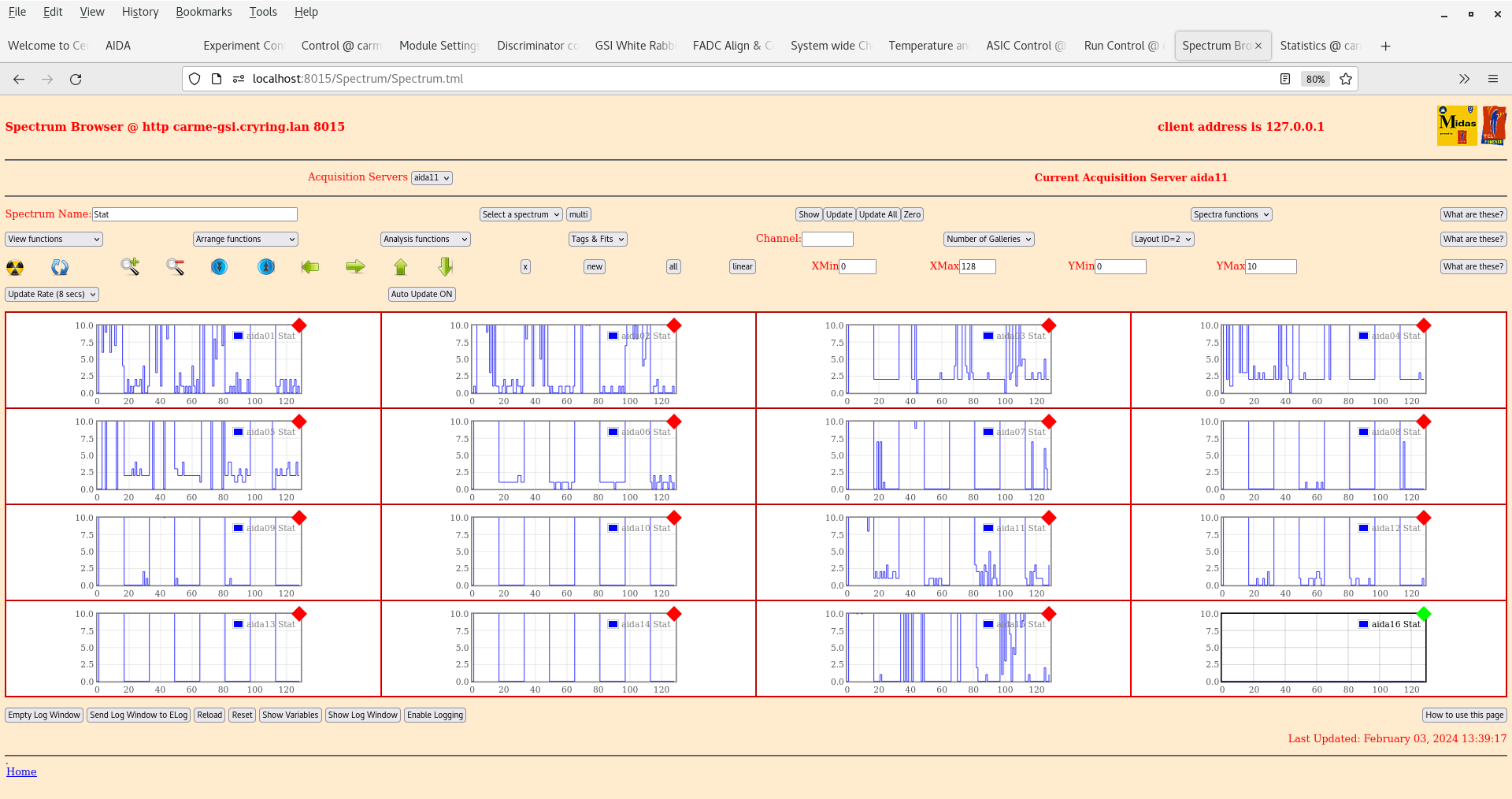
Task: Follow the Home link
Action: (x=21, y=771)
